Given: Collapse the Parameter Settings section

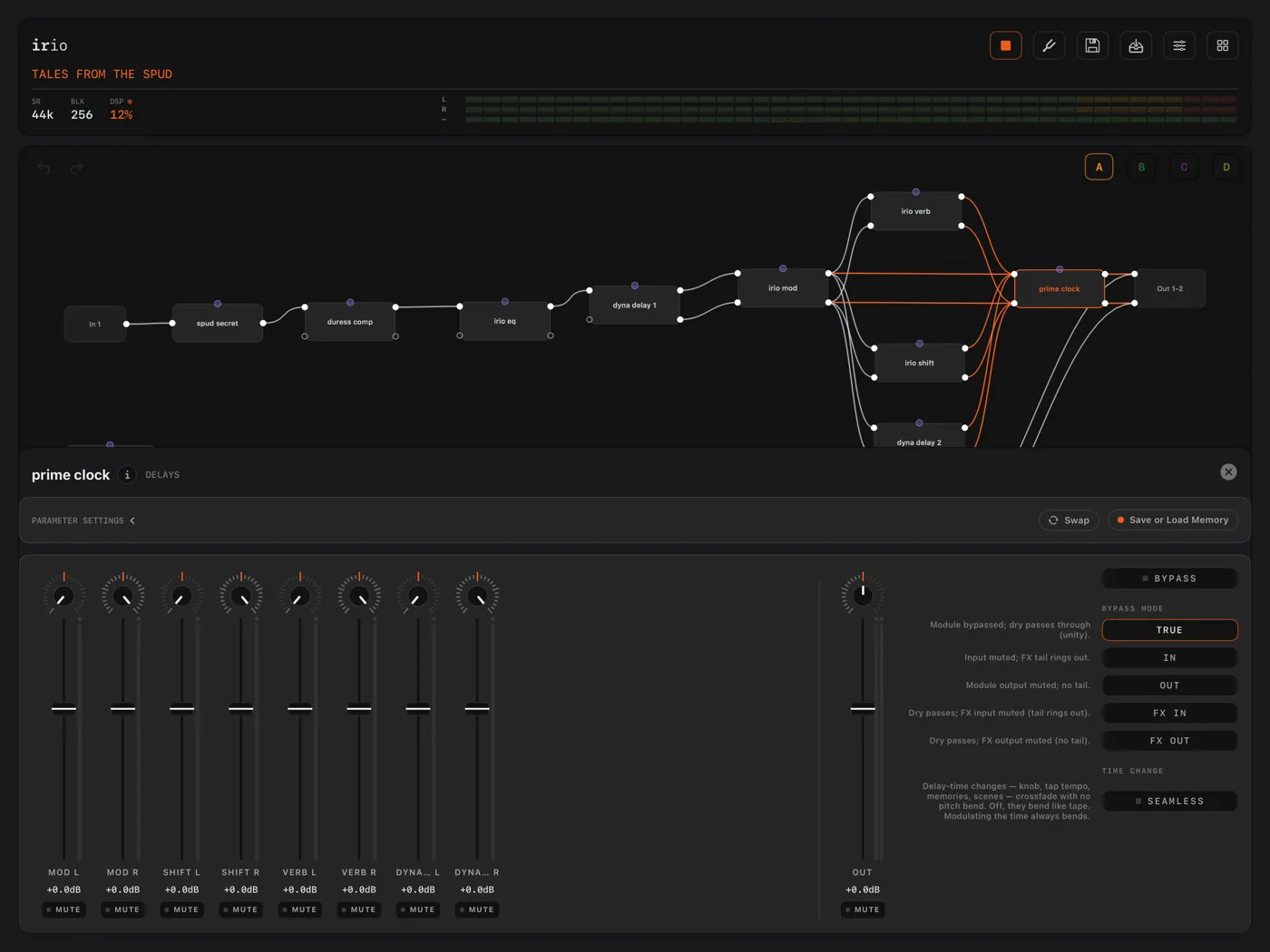Looking at the screenshot, I should [x=83, y=520].
